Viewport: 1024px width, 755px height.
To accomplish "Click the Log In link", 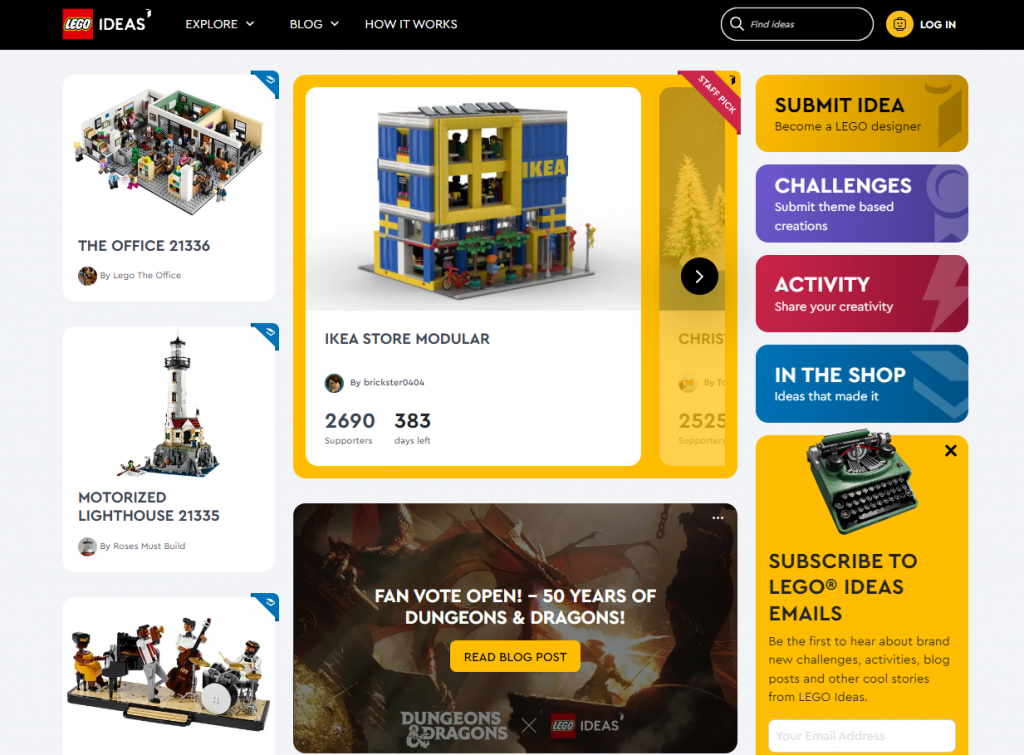I will [937, 25].
